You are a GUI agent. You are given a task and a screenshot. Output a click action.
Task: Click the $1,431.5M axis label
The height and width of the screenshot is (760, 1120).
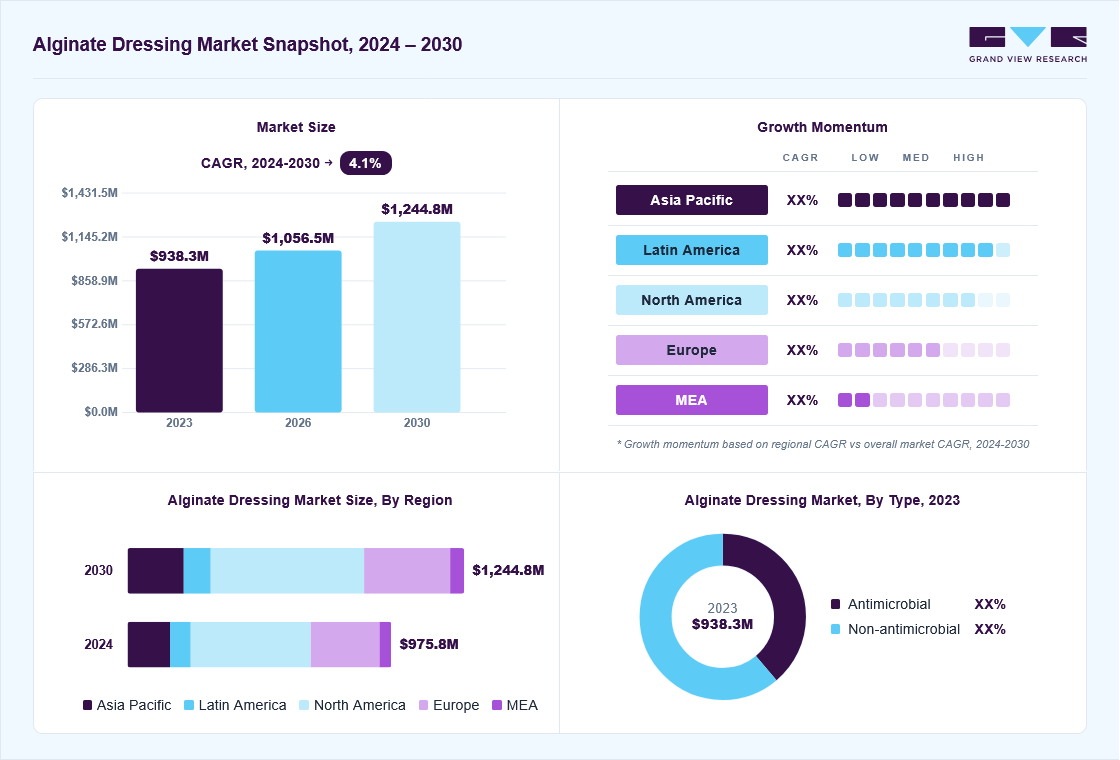[89, 193]
